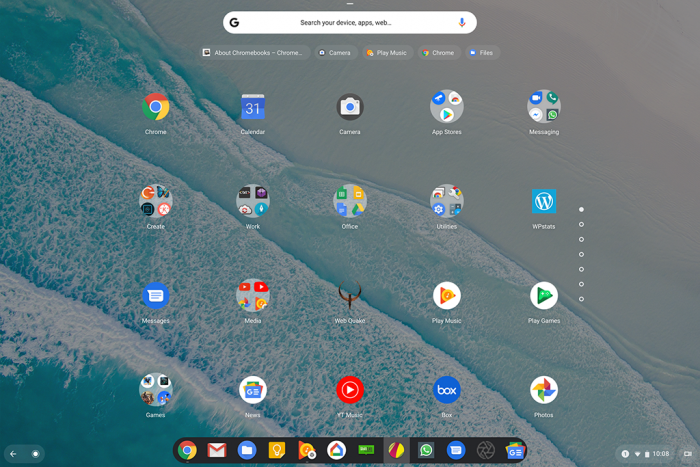Start voice search with the microphone icon

pyautogui.click(x=462, y=22)
